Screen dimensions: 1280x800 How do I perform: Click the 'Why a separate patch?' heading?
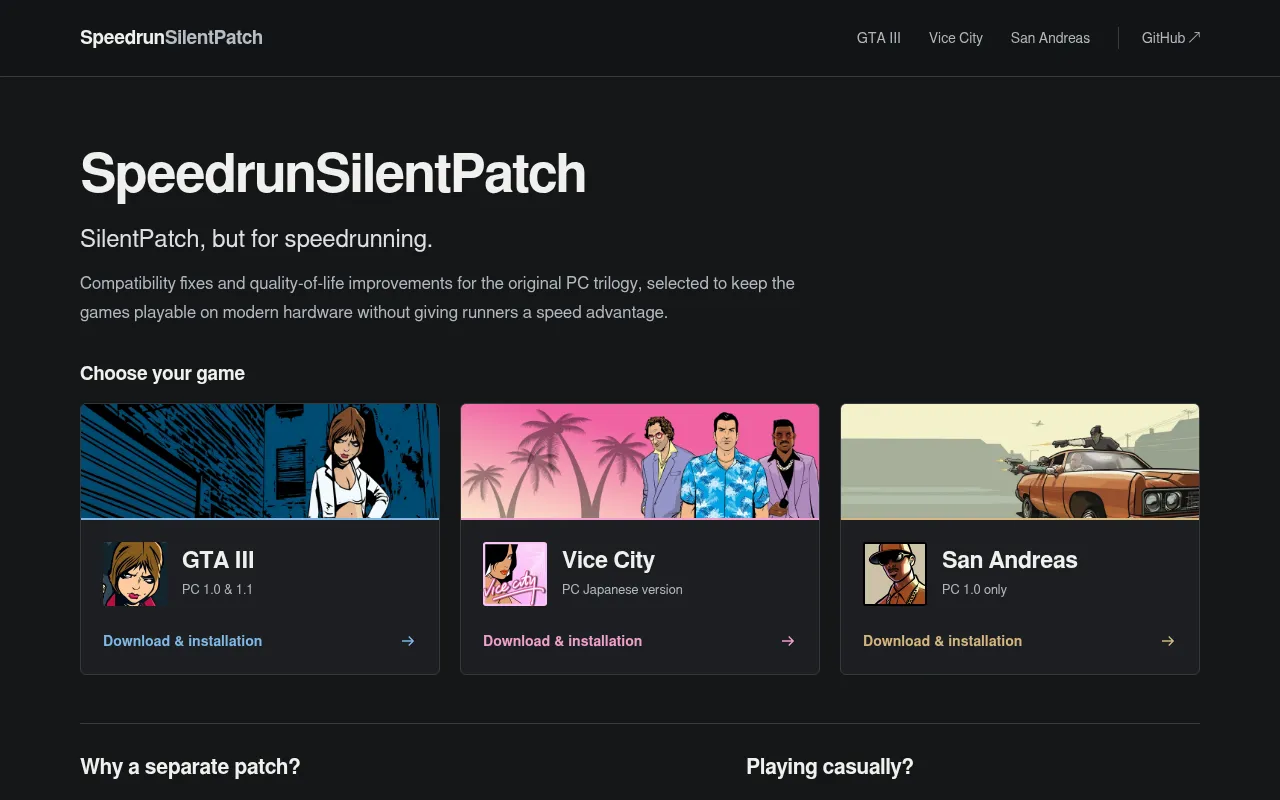[190, 767]
